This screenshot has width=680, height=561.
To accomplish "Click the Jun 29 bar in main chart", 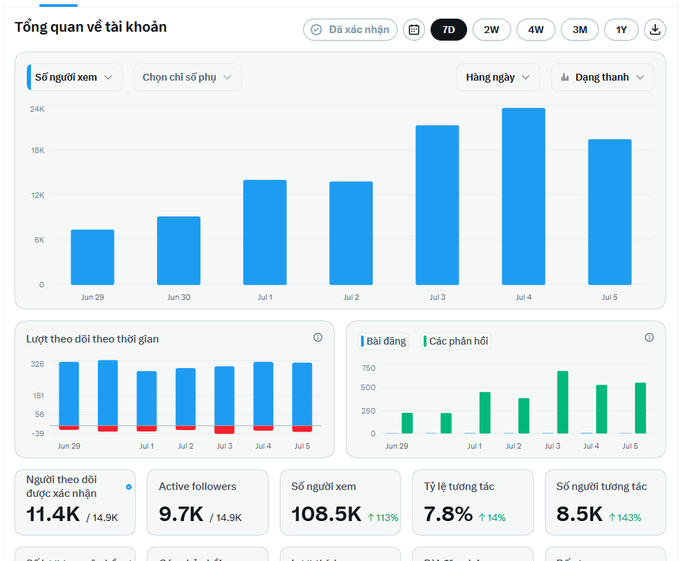I will point(92,257).
